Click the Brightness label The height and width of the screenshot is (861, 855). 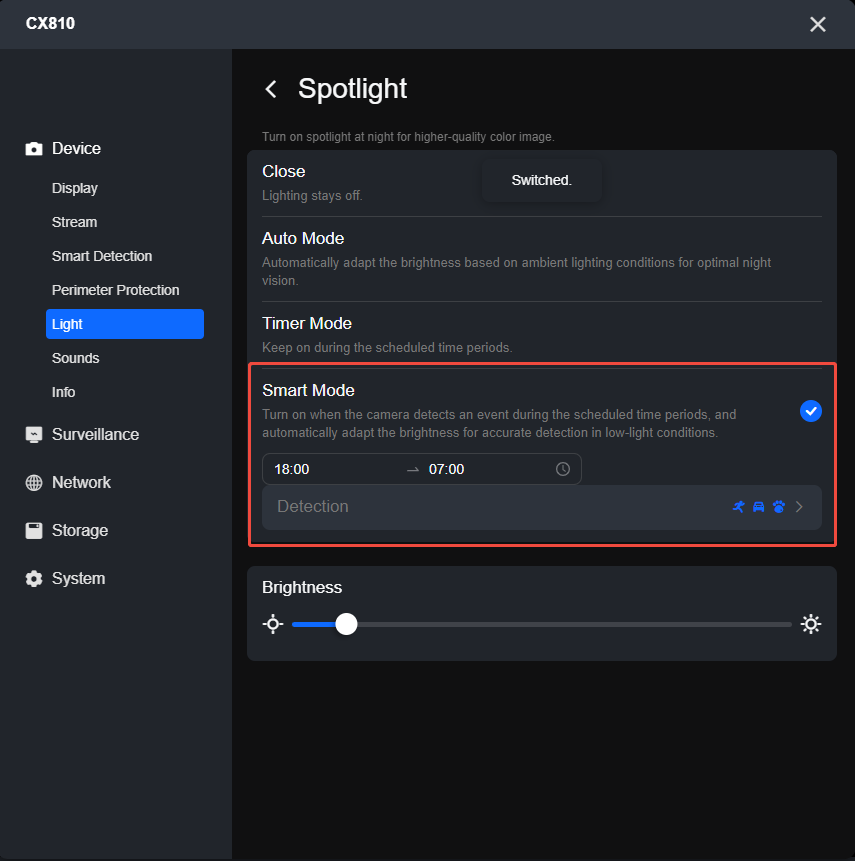302,588
